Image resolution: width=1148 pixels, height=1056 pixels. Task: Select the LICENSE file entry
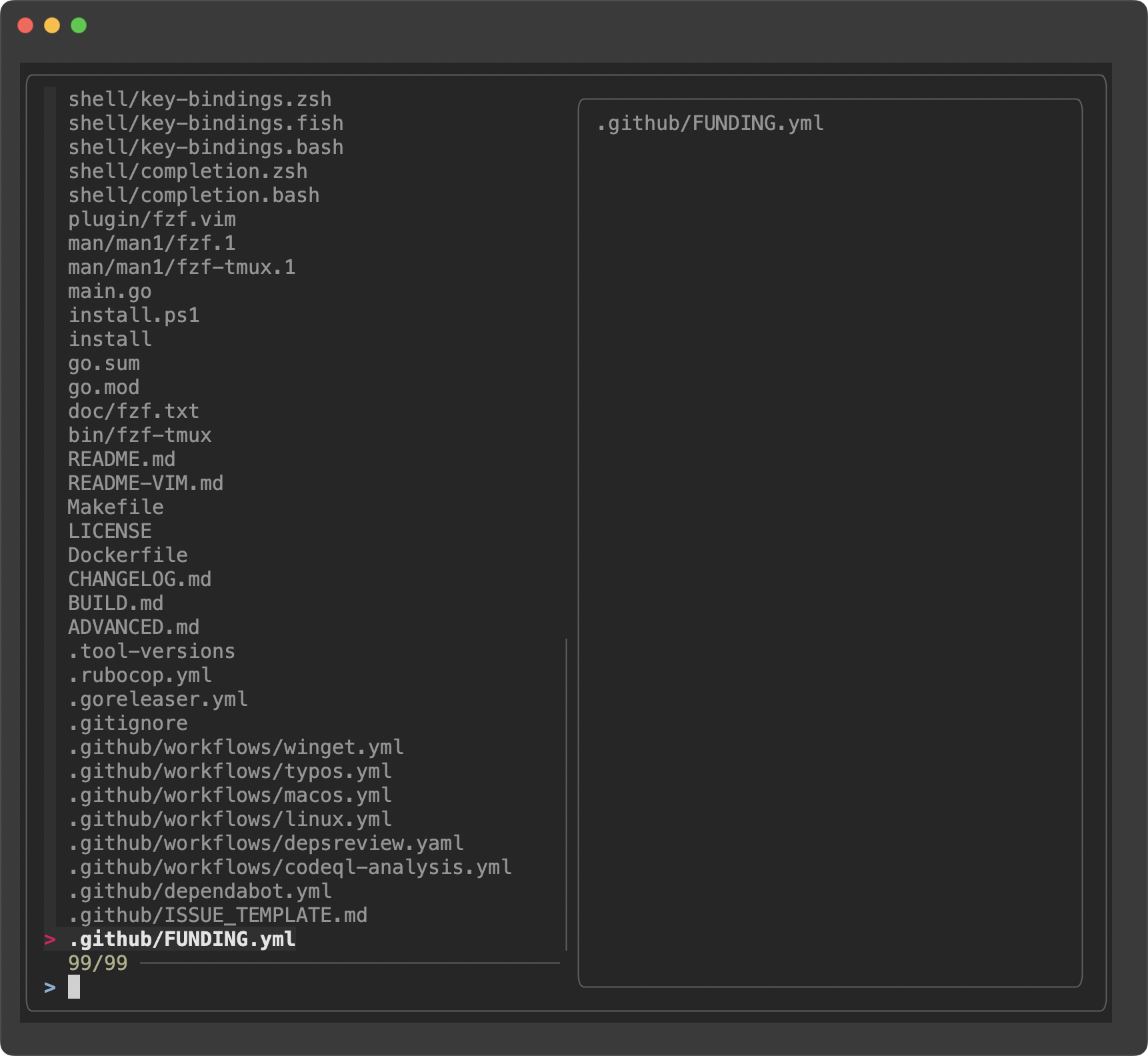[x=109, y=531]
